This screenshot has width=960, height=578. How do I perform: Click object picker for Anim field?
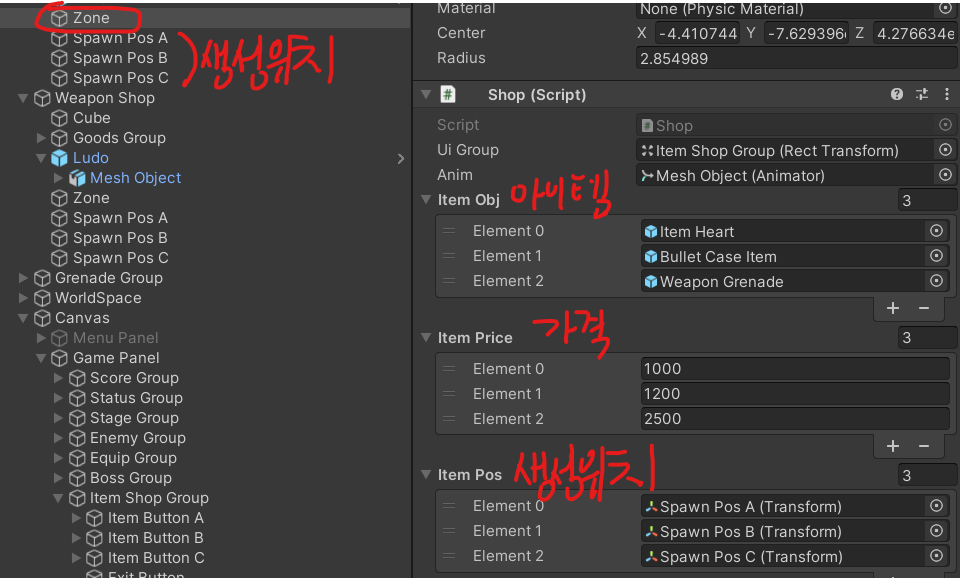[944, 175]
